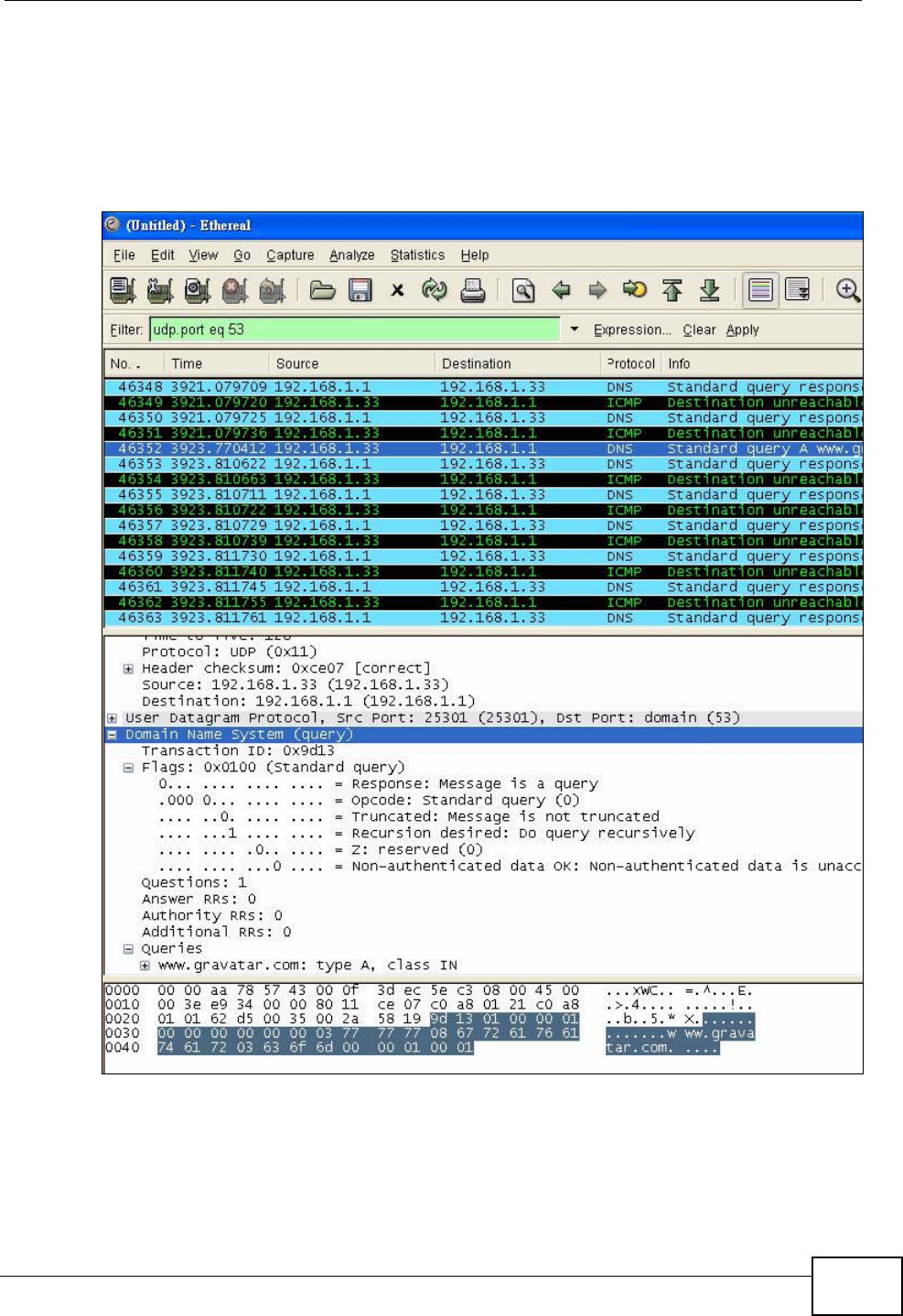The height and width of the screenshot is (1316, 903).
Task: Toggle auto scroll in live capture icon
Action: click(798, 291)
